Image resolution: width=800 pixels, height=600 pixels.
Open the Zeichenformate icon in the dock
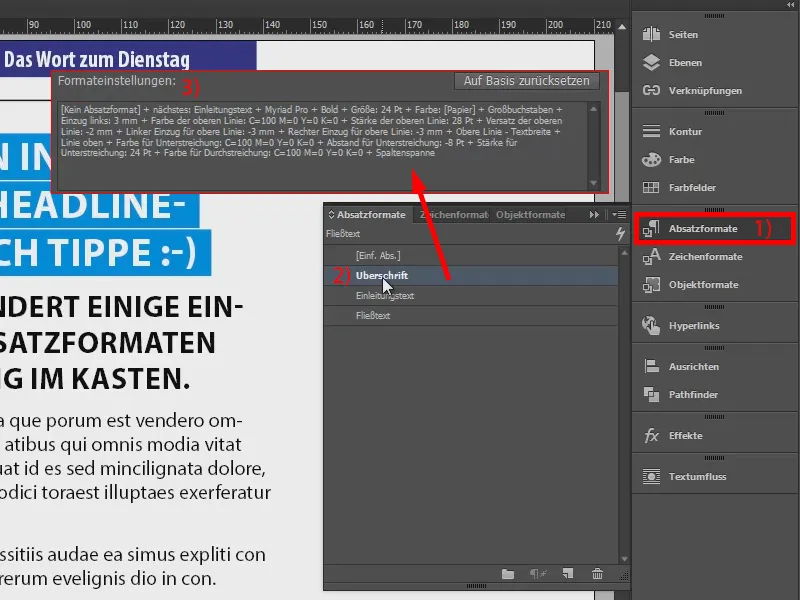pyautogui.click(x=651, y=257)
